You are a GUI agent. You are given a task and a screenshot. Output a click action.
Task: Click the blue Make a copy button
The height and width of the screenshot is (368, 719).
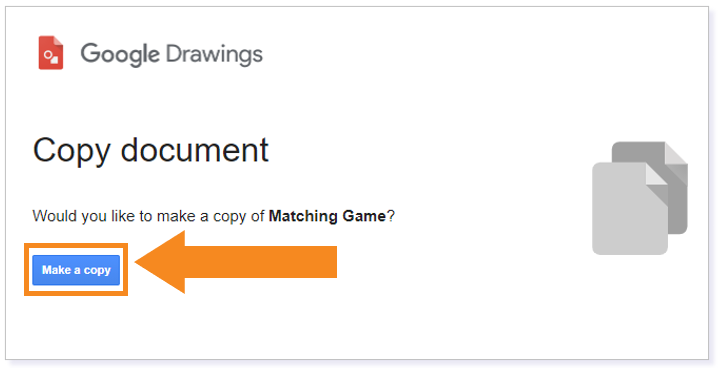click(x=76, y=270)
